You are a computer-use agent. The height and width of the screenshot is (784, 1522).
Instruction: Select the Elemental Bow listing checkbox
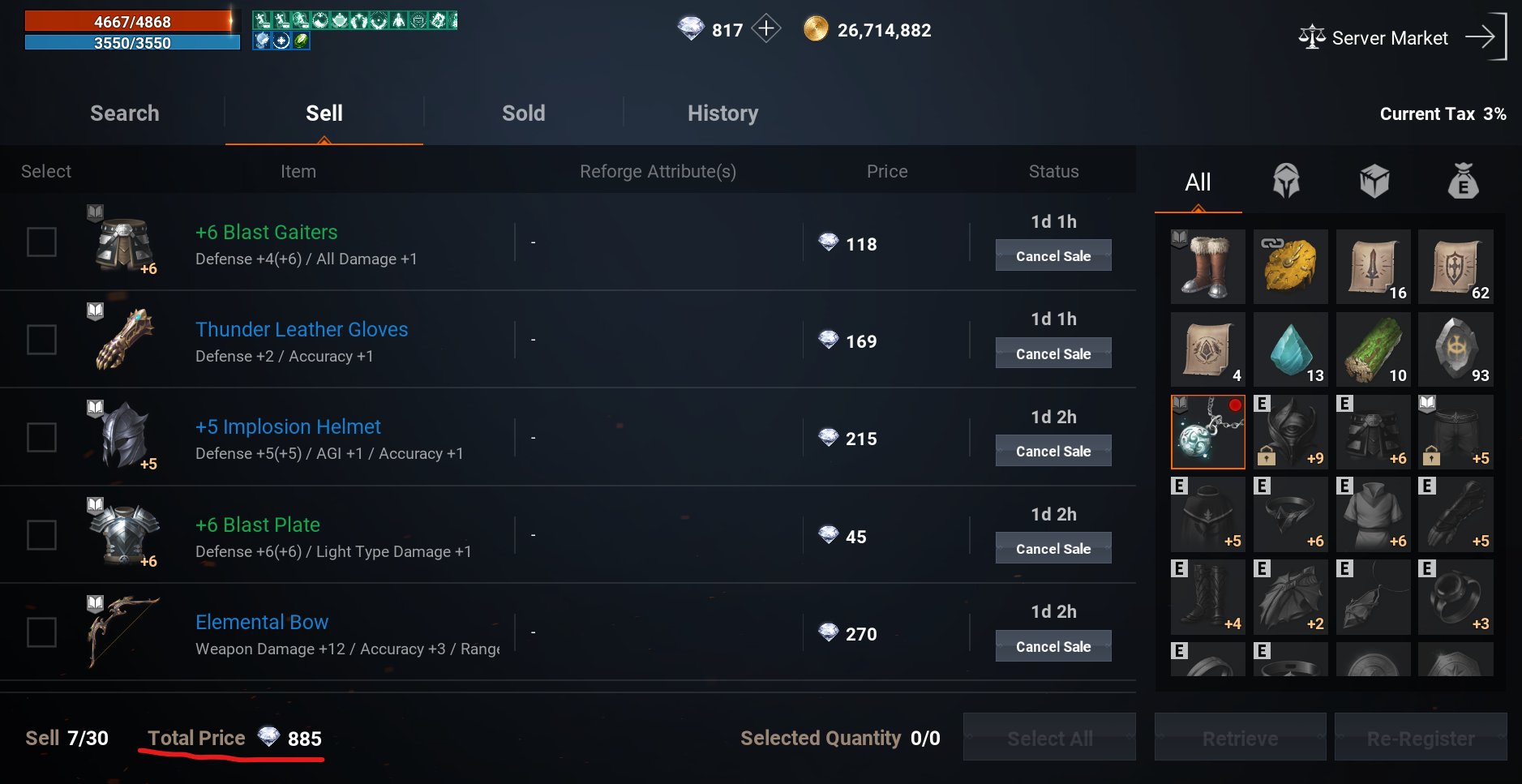pyautogui.click(x=41, y=632)
